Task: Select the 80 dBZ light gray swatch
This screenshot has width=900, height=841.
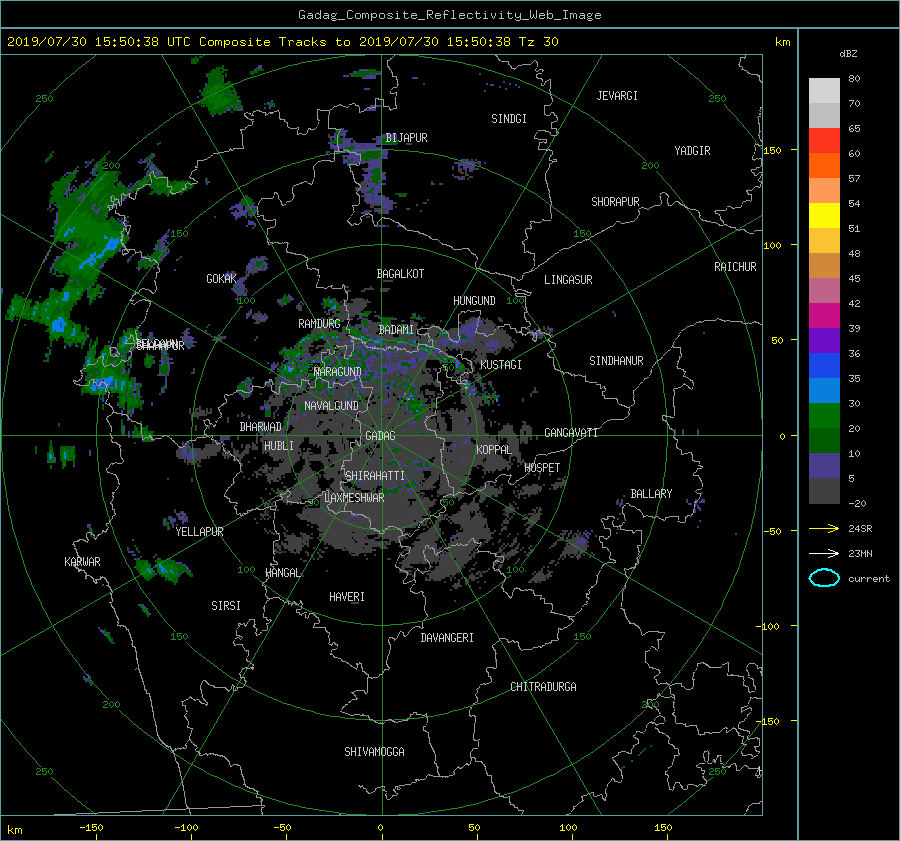Action: (824, 90)
